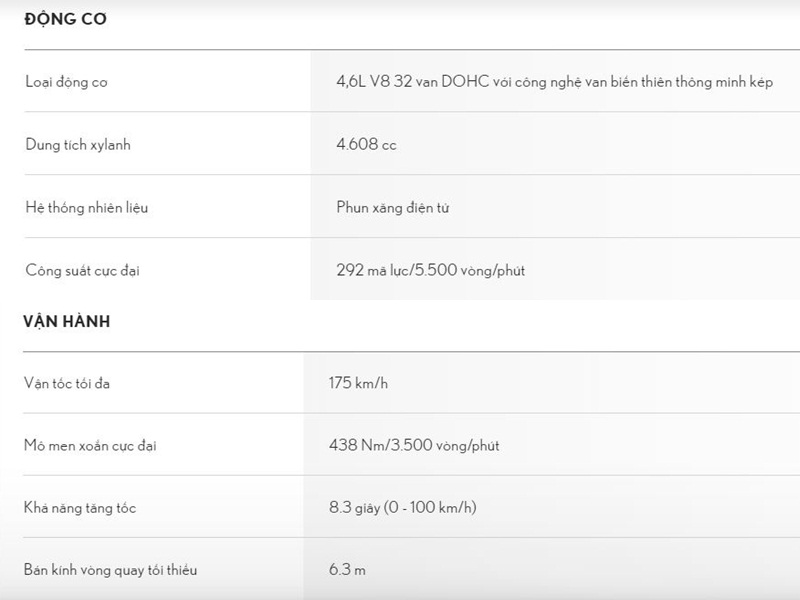Select the Hệ thống nhiên liệu label
This screenshot has width=800, height=600.
[x=86, y=207]
